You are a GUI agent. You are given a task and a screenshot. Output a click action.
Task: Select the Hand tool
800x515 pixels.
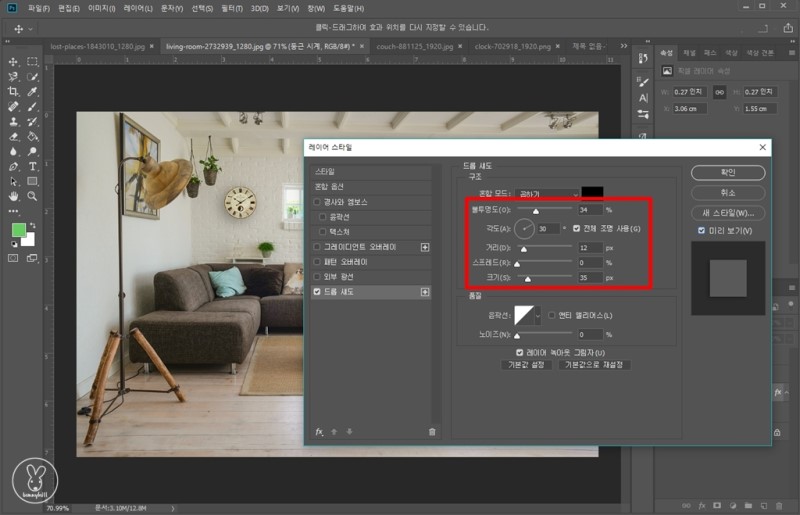pyautogui.click(x=14, y=196)
